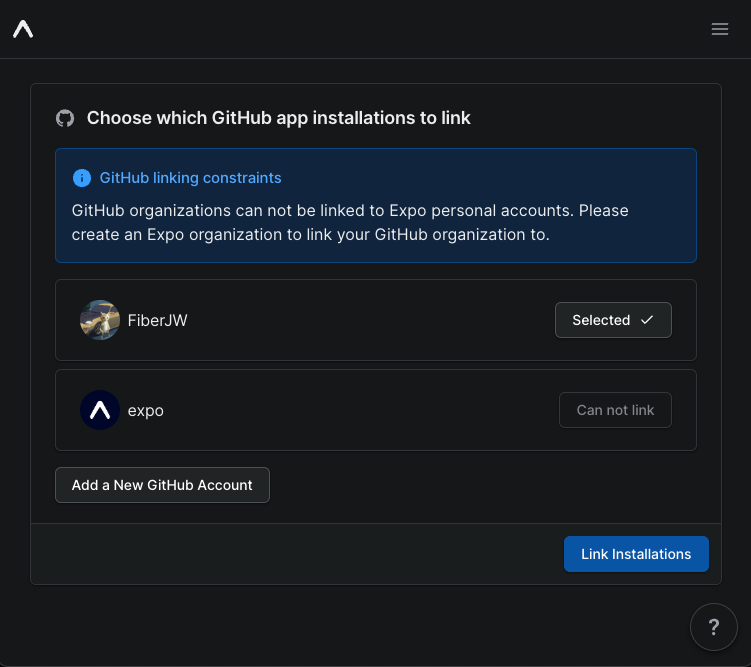Click the GitHub linking constraints title

(190, 178)
